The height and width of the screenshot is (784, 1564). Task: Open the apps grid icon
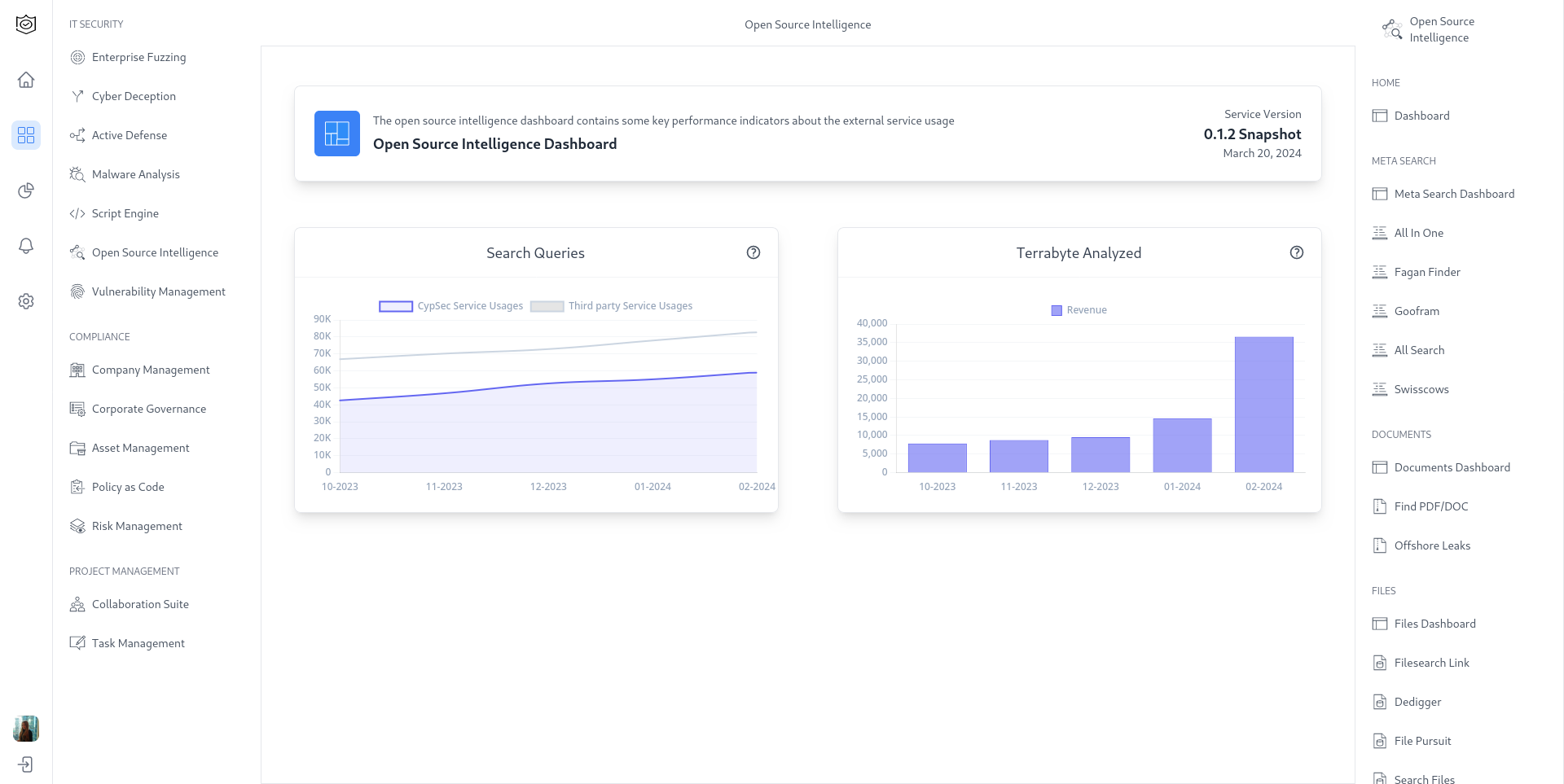click(26, 135)
